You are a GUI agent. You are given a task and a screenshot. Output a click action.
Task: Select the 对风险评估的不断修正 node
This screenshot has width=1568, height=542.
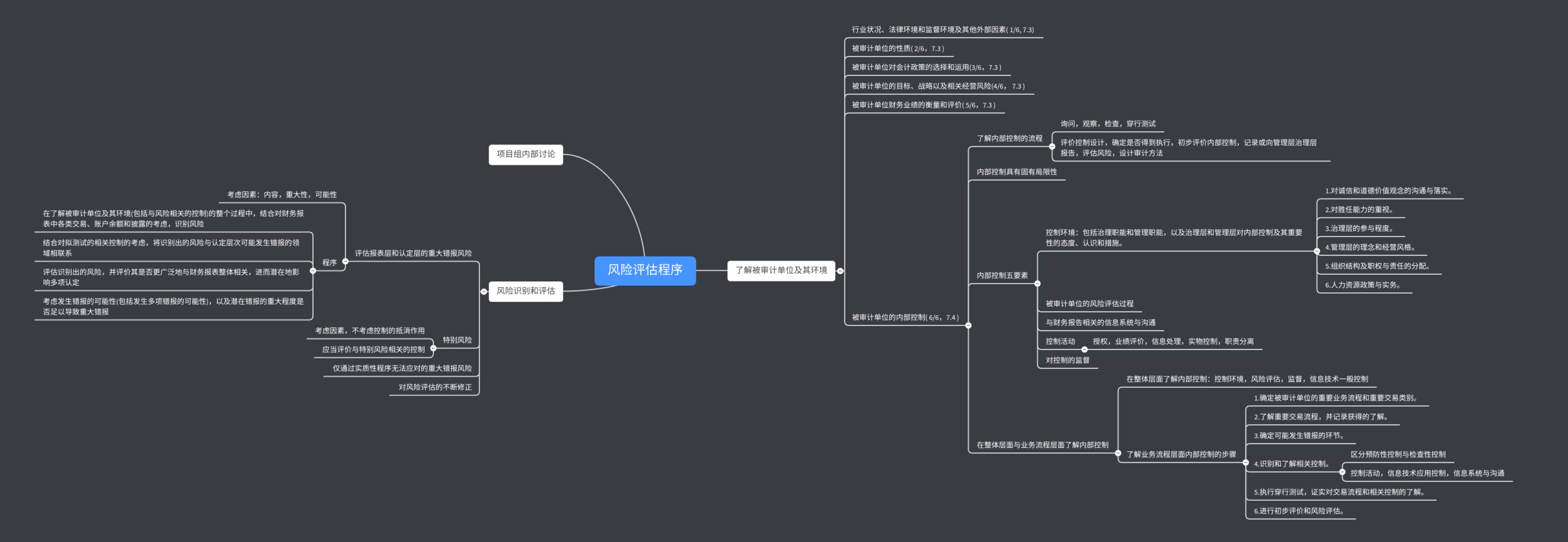pyautogui.click(x=435, y=387)
